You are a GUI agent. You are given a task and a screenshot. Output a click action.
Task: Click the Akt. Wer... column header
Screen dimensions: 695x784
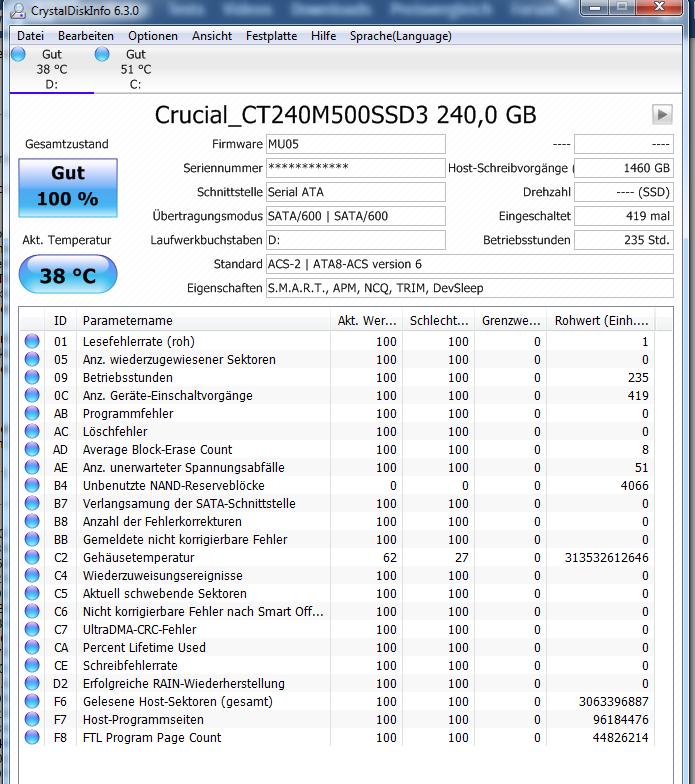tap(366, 320)
